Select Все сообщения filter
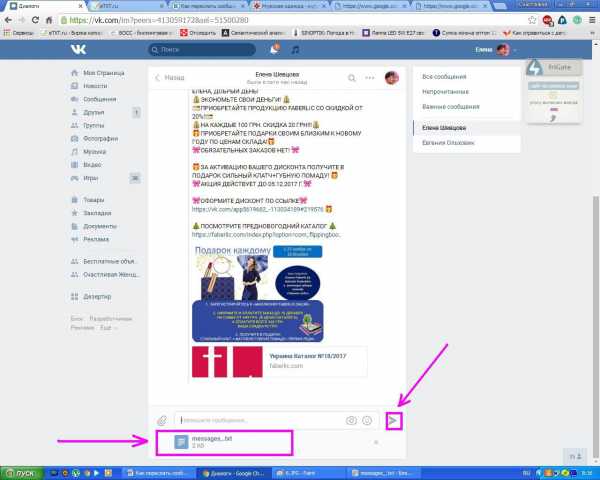600x480 pixels. (x=444, y=77)
